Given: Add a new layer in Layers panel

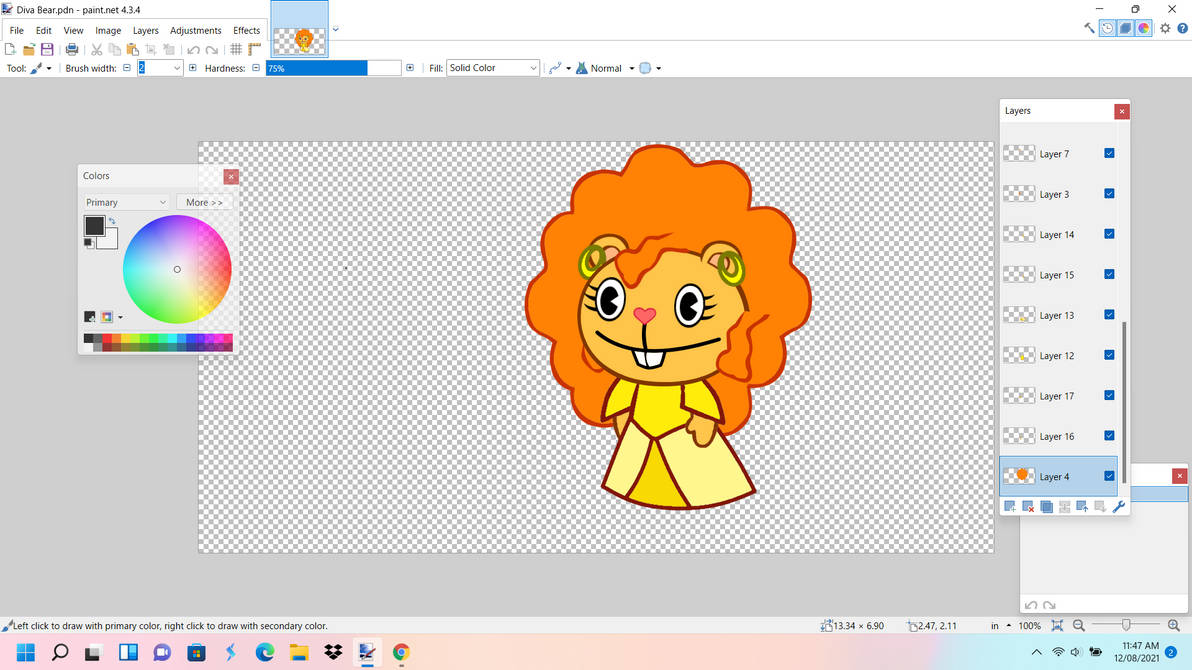Looking at the screenshot, I should pos(1010,506).
